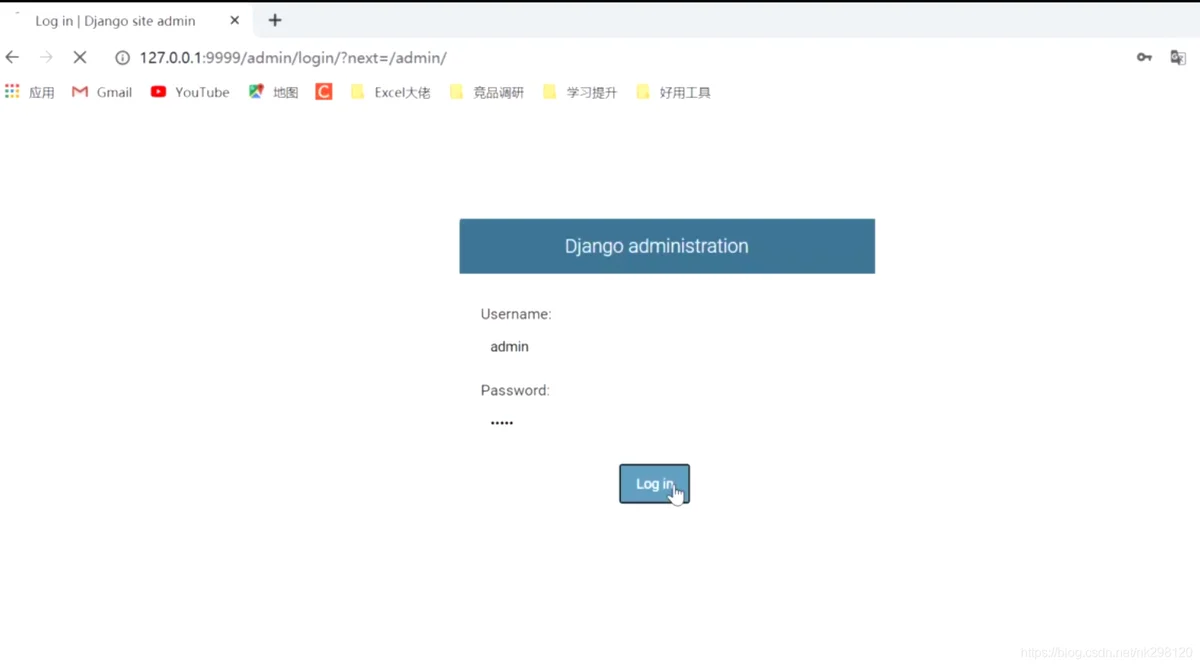This screenshot has width=1200, height=667.
Task: Open the Maps 地图 bookmark
Action: [x=274, y=92]
